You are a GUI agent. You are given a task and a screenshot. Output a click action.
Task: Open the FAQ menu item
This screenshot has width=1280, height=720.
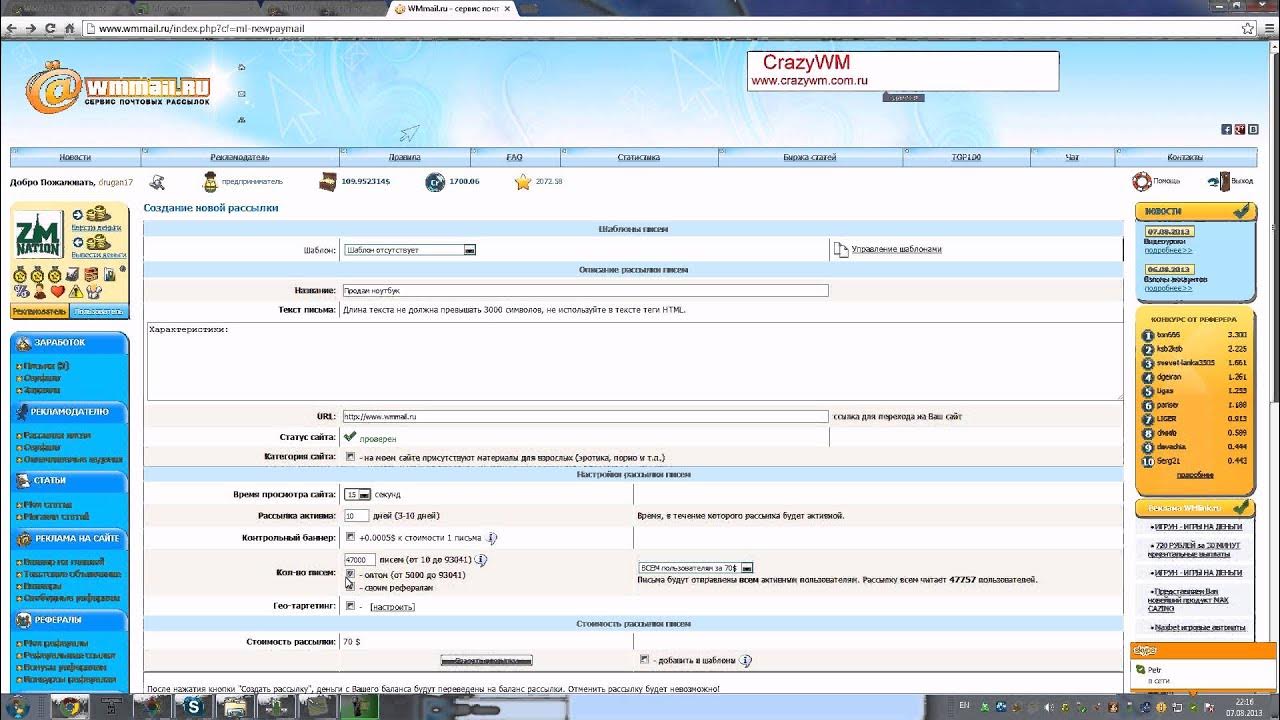pos(514,157)
